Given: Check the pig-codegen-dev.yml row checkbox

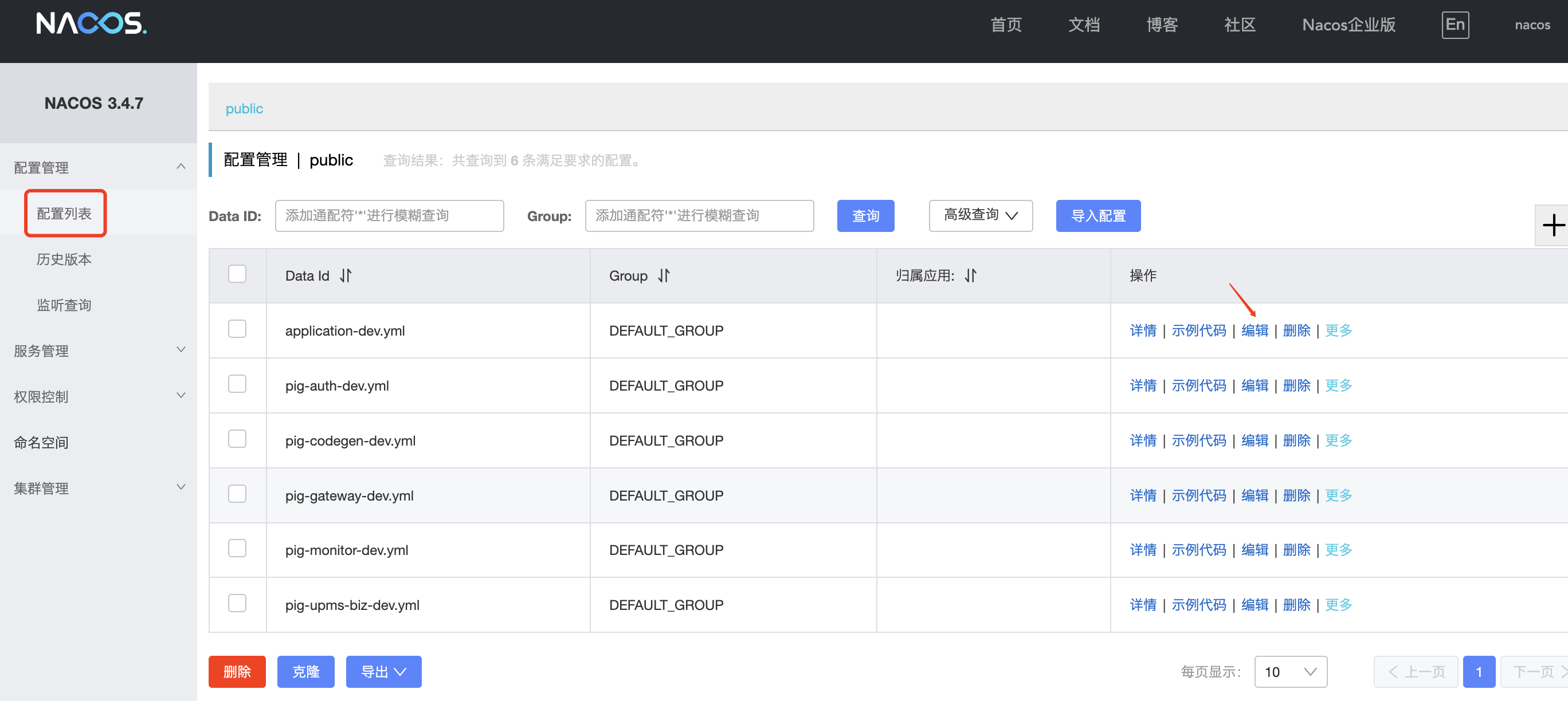Looking at the screenshot, I should [x=237, y=439].
